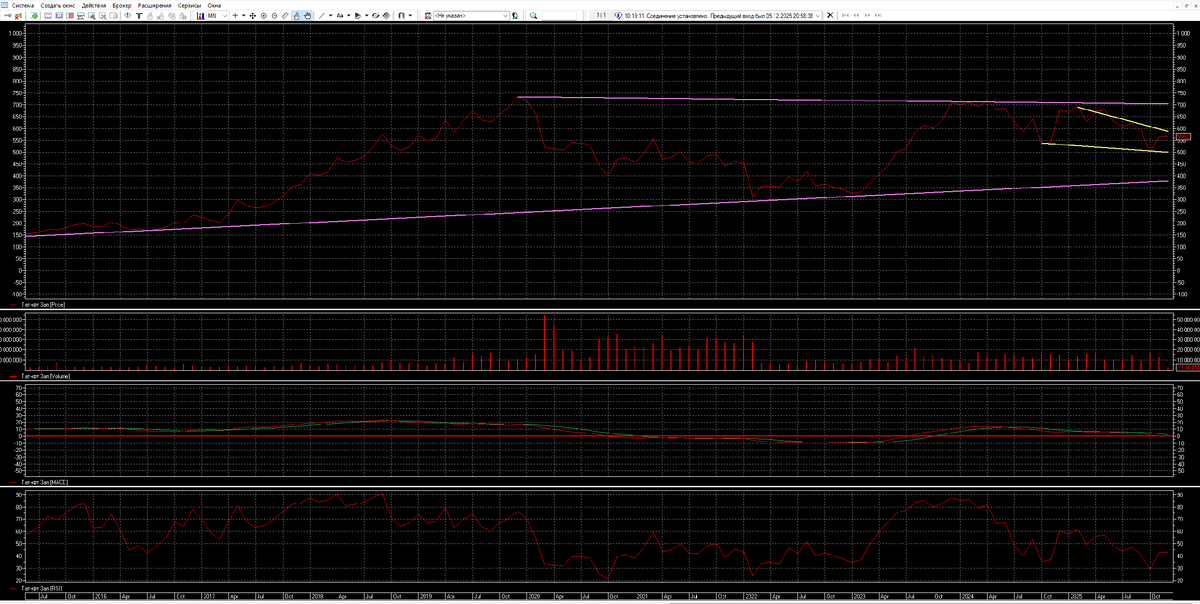The image size is (1200, 604).
Task: Click the tallest 2020 volume bar
Action: (x=544, y=343)
